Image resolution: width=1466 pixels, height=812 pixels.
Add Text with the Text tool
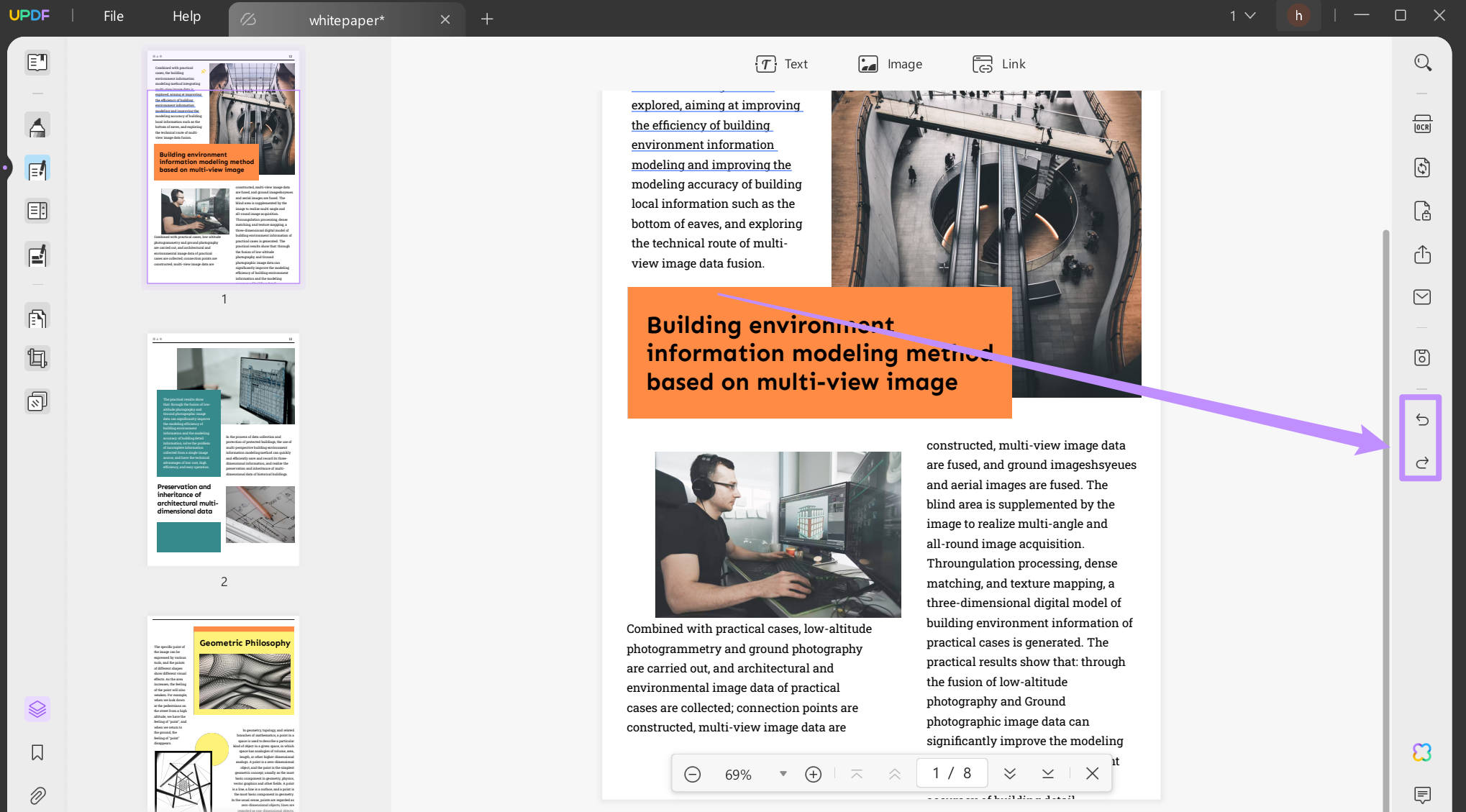click(781, 64)
